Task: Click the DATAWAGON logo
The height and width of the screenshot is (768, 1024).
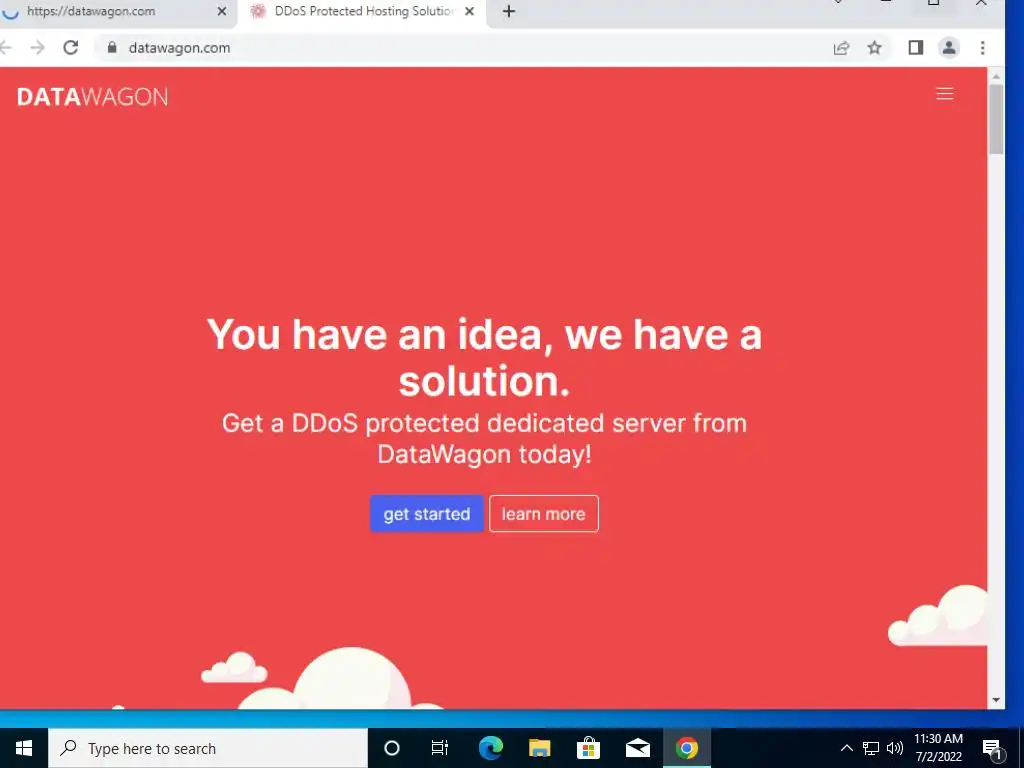Action: 92,97
